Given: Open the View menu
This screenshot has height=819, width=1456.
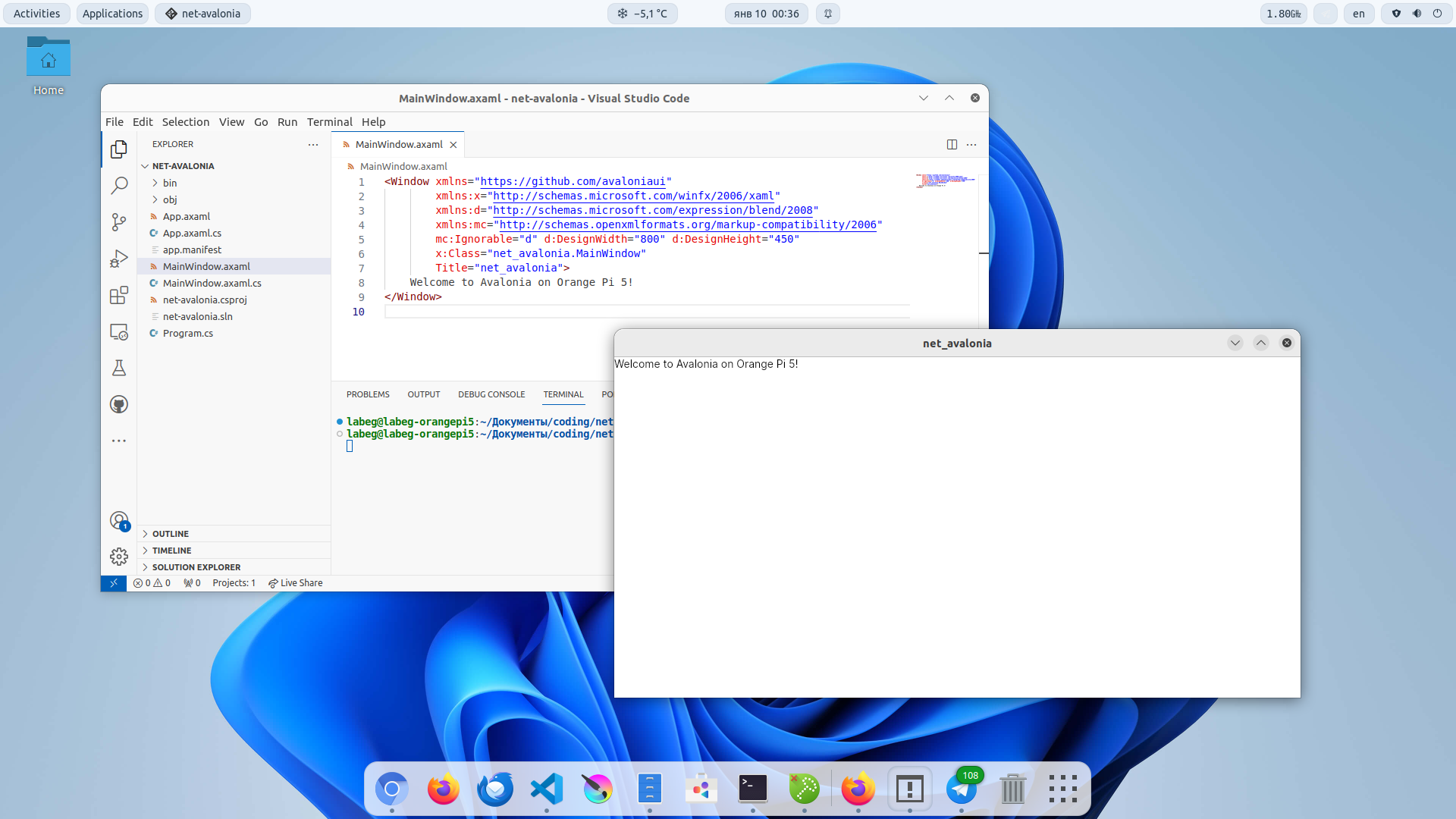Looking at the screenshot, I should [232, 122].
